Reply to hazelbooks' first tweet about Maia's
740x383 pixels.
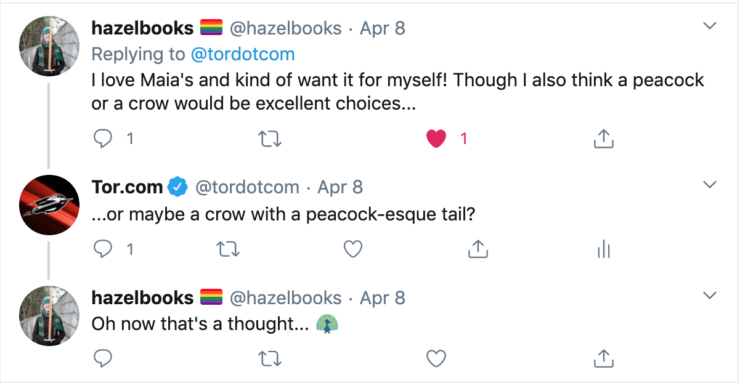pyautogui.click(x=103, y=139)
